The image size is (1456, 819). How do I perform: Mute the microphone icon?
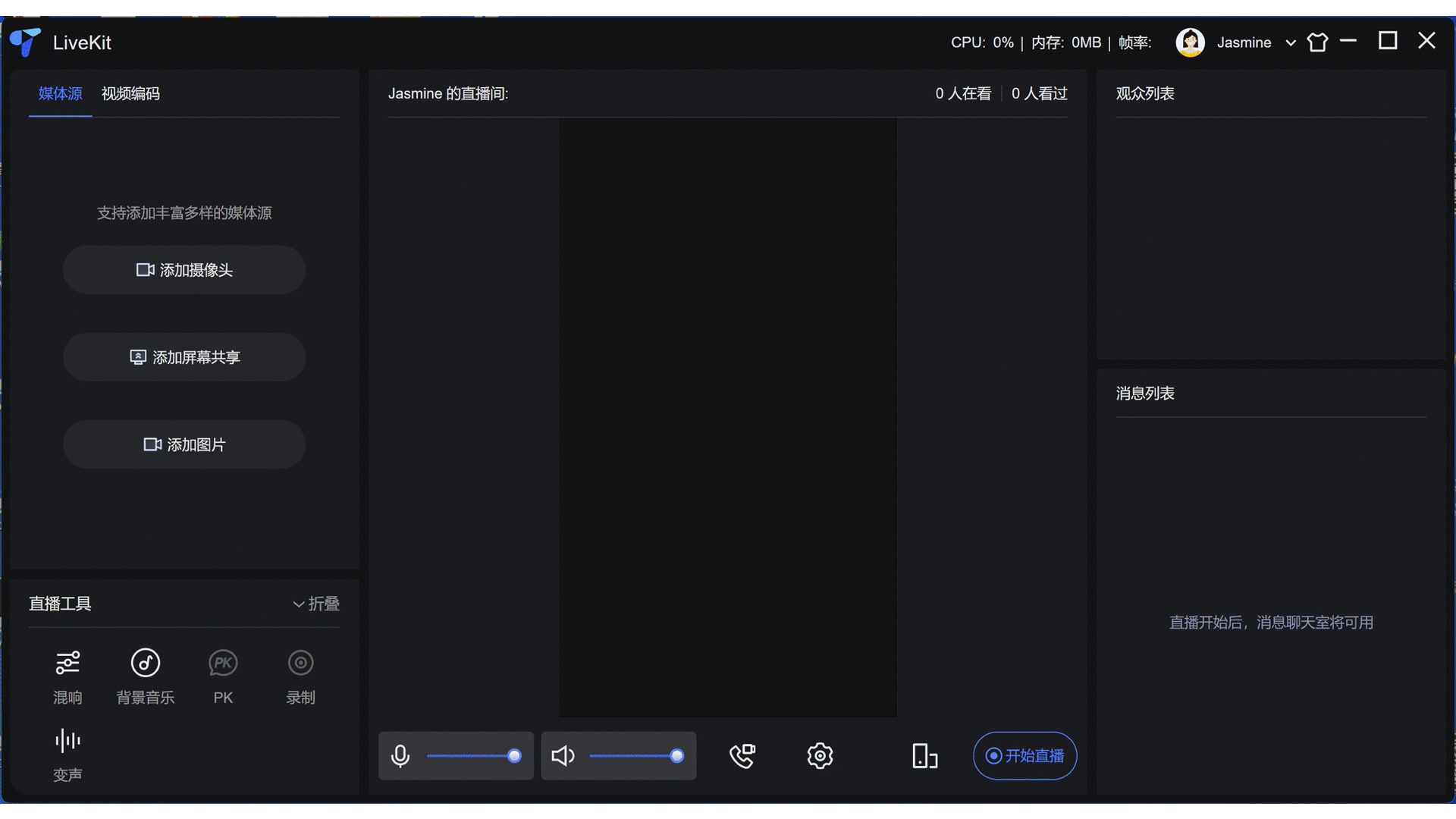400,756
